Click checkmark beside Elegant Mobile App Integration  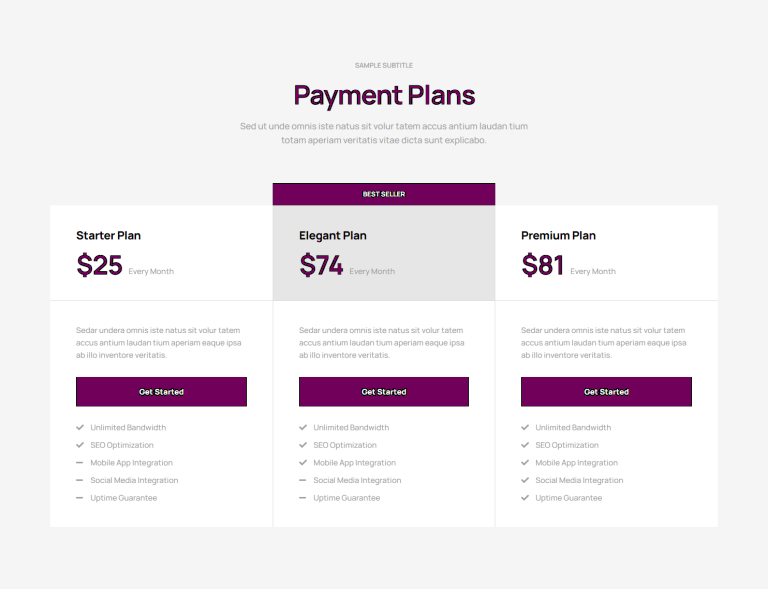[303, 463]
